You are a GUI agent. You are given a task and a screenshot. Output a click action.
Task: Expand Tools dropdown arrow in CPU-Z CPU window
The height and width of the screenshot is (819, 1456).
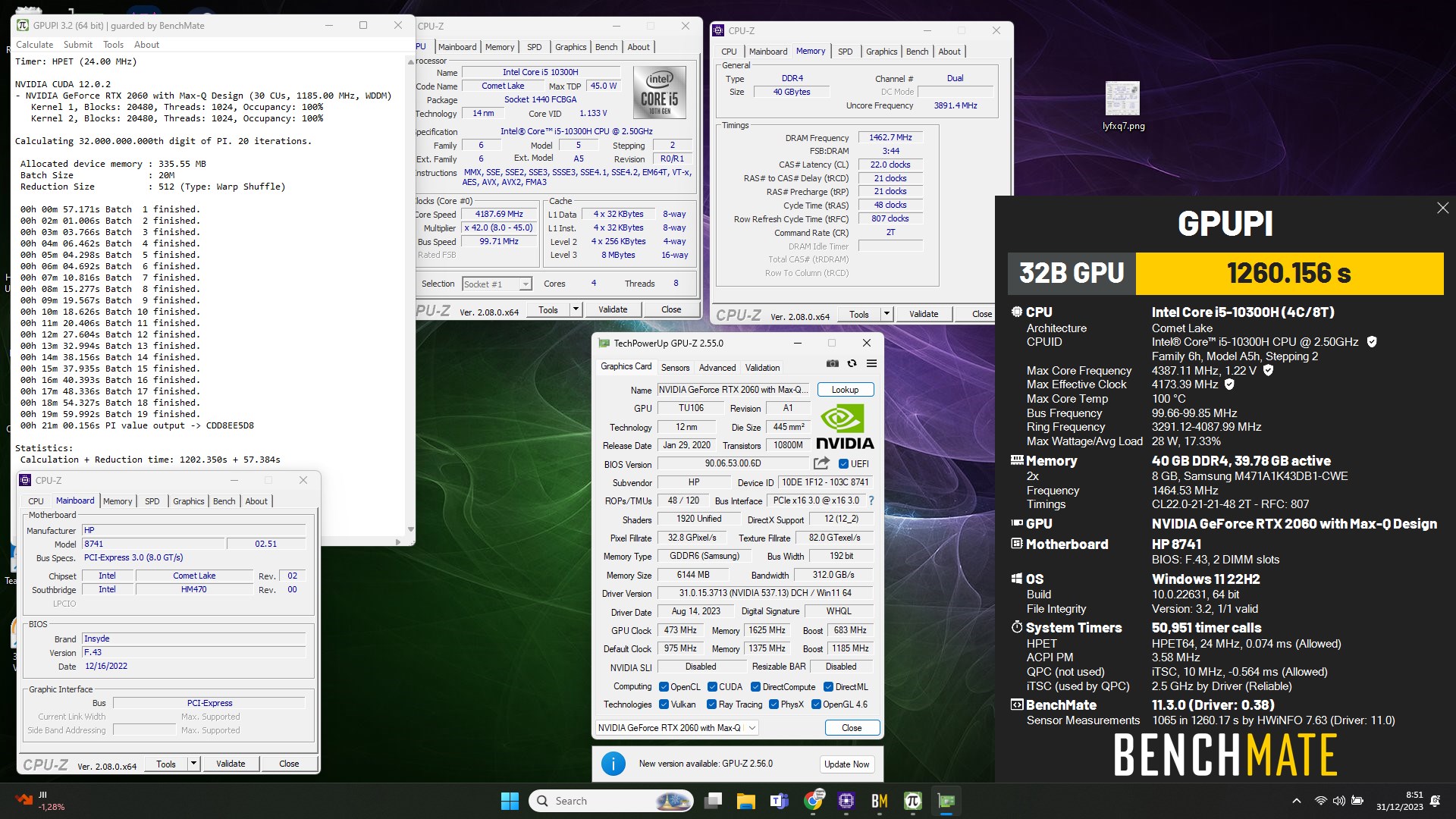coord(576,309)
